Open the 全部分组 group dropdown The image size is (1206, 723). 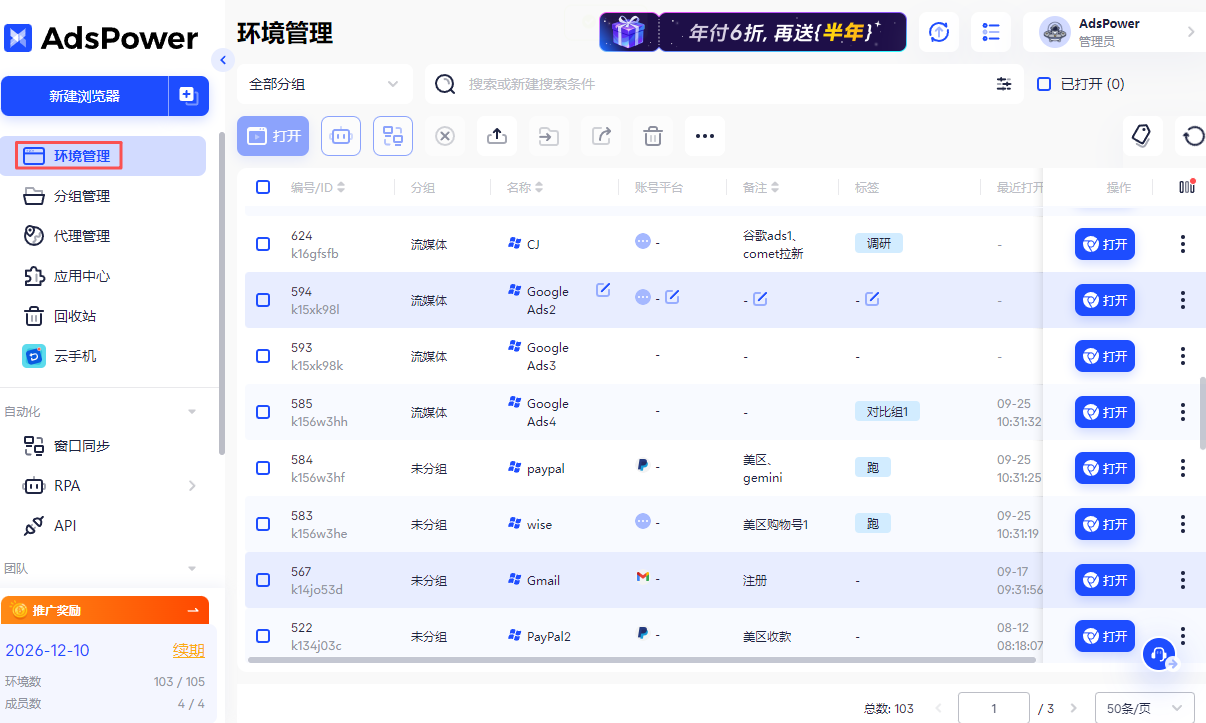[324, 84]
